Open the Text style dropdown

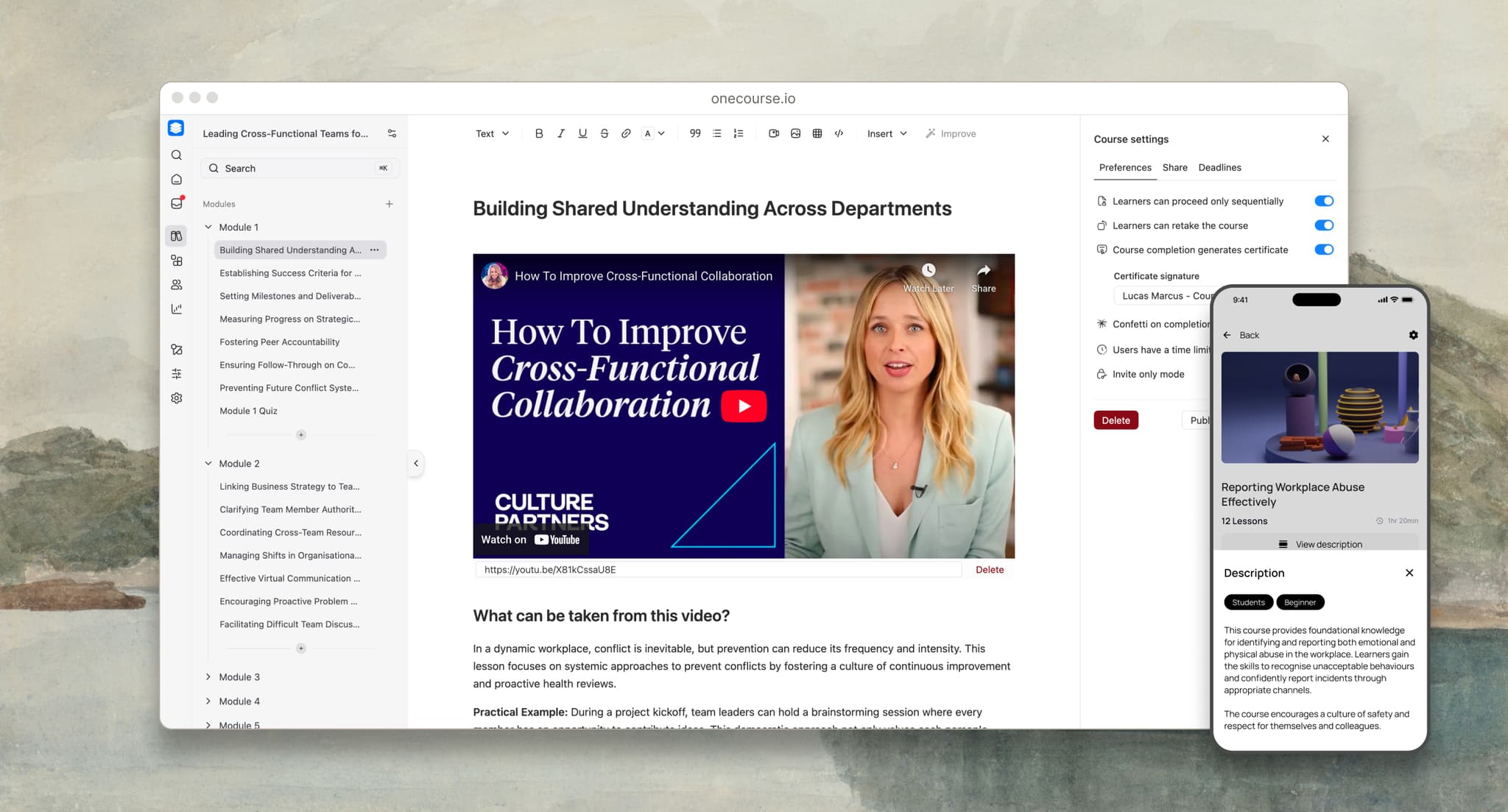point(492,133)
